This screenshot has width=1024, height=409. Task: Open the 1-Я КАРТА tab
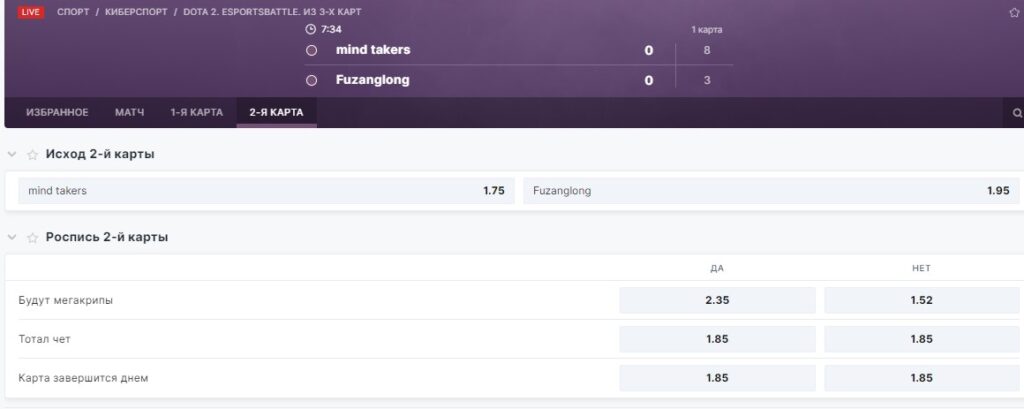click(x=197, y=112)
